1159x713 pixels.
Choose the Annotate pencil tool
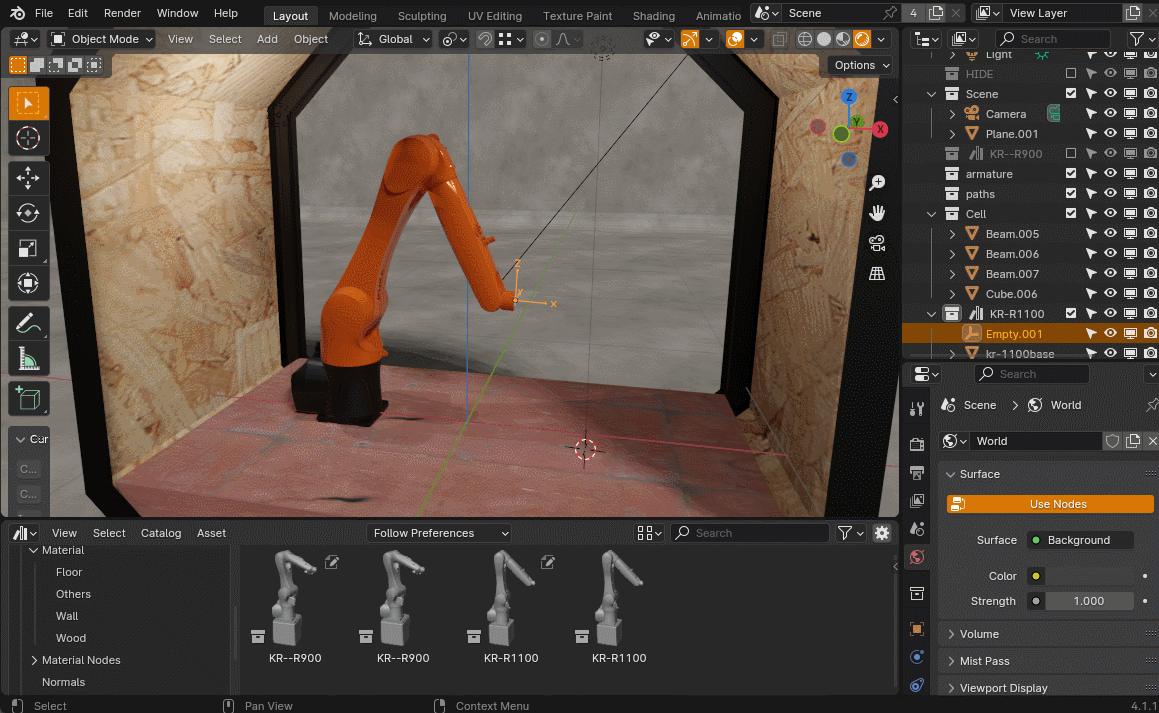click(x=28, y=323)
